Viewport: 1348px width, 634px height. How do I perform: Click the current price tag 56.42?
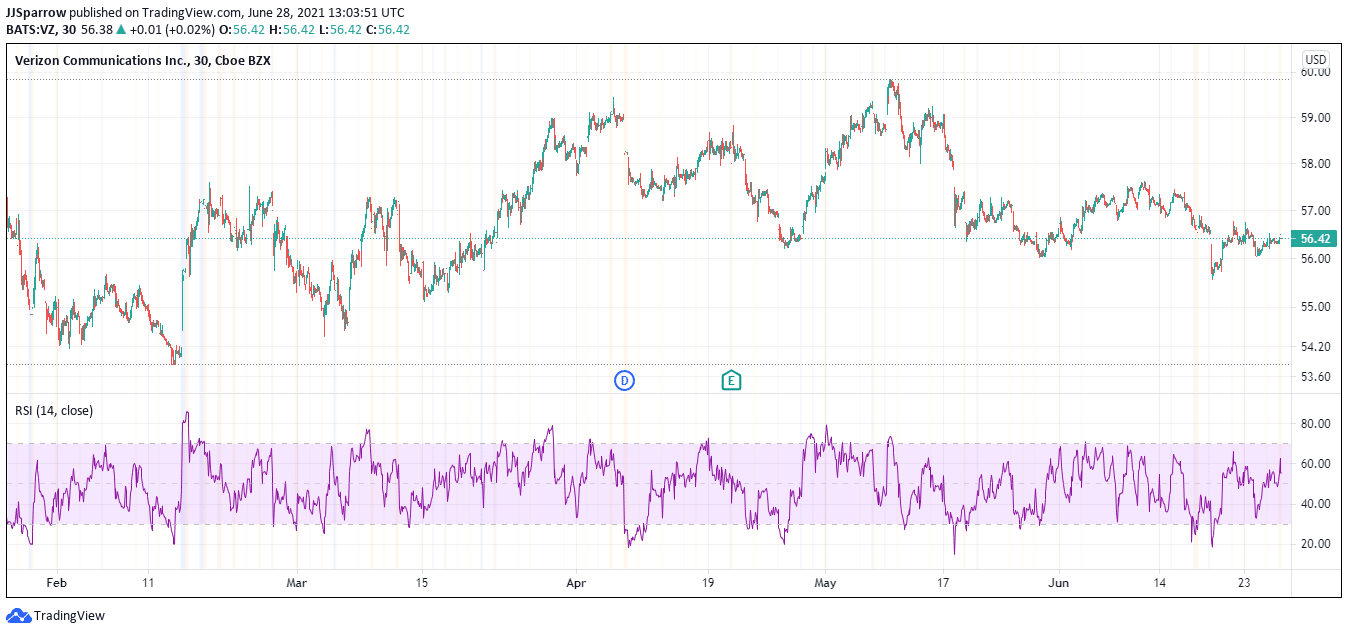[1315, 239]
